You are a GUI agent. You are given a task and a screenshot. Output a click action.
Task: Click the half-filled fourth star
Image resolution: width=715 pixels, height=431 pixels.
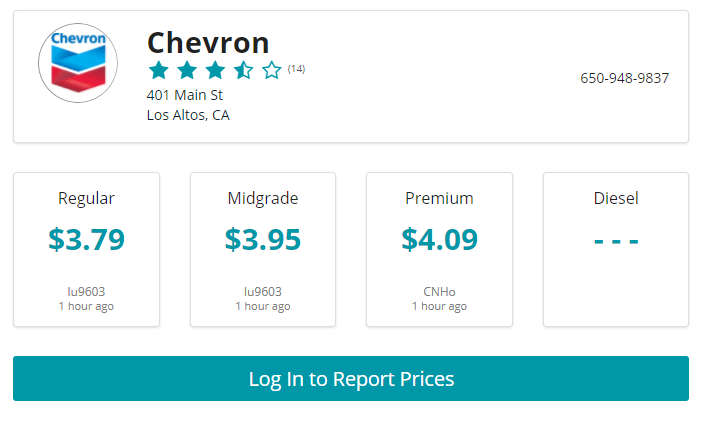pyautogui.click(x=243, y=71)
